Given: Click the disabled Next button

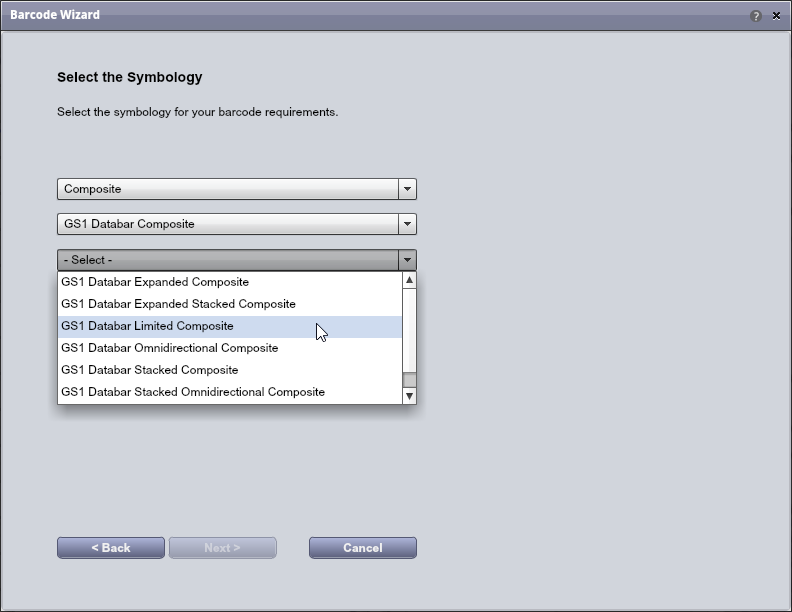Looking at the screenshot, I should pyautogui.click(x=222, y=548).
